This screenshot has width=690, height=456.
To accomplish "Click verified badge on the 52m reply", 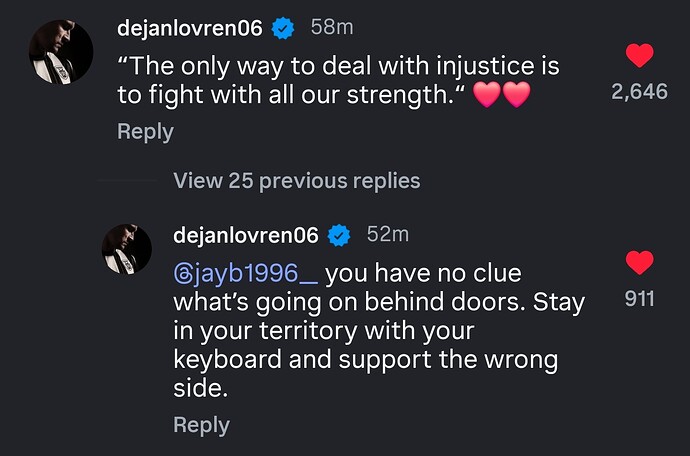I will 340,236.
